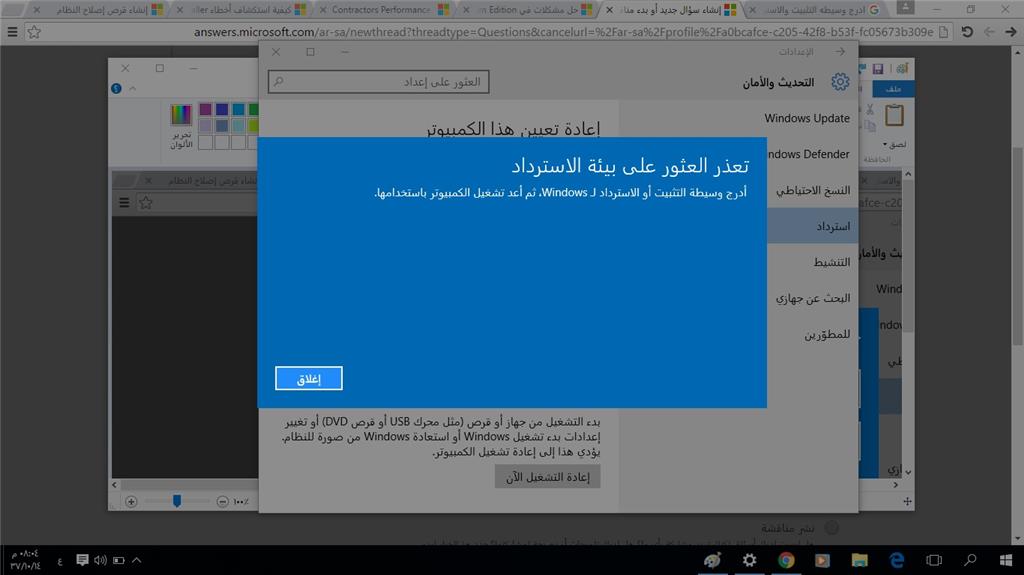Click the Paint zoom out minus button
Image resolution: width=1024 pixels, height=575 pixels.
223,502
